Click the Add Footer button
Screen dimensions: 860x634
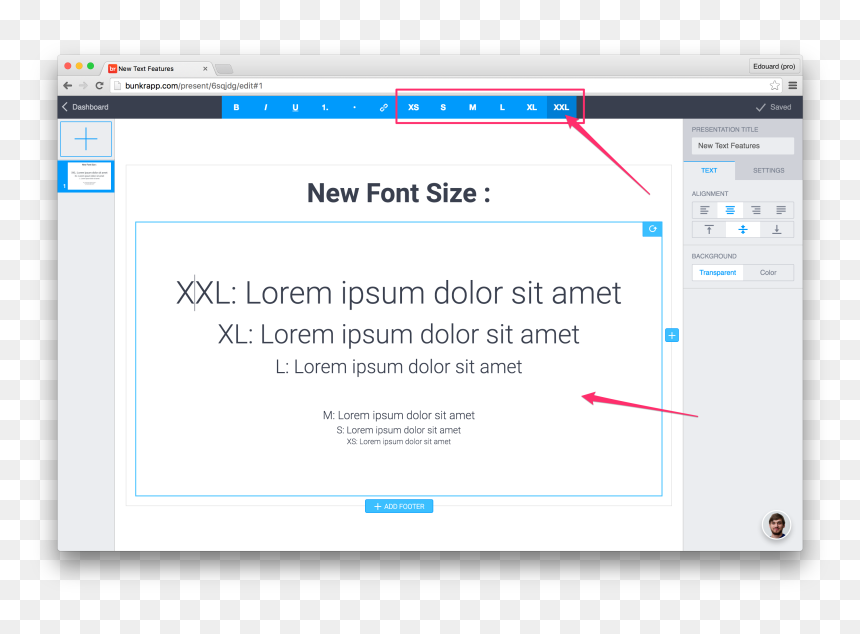[x=399, y=506]
